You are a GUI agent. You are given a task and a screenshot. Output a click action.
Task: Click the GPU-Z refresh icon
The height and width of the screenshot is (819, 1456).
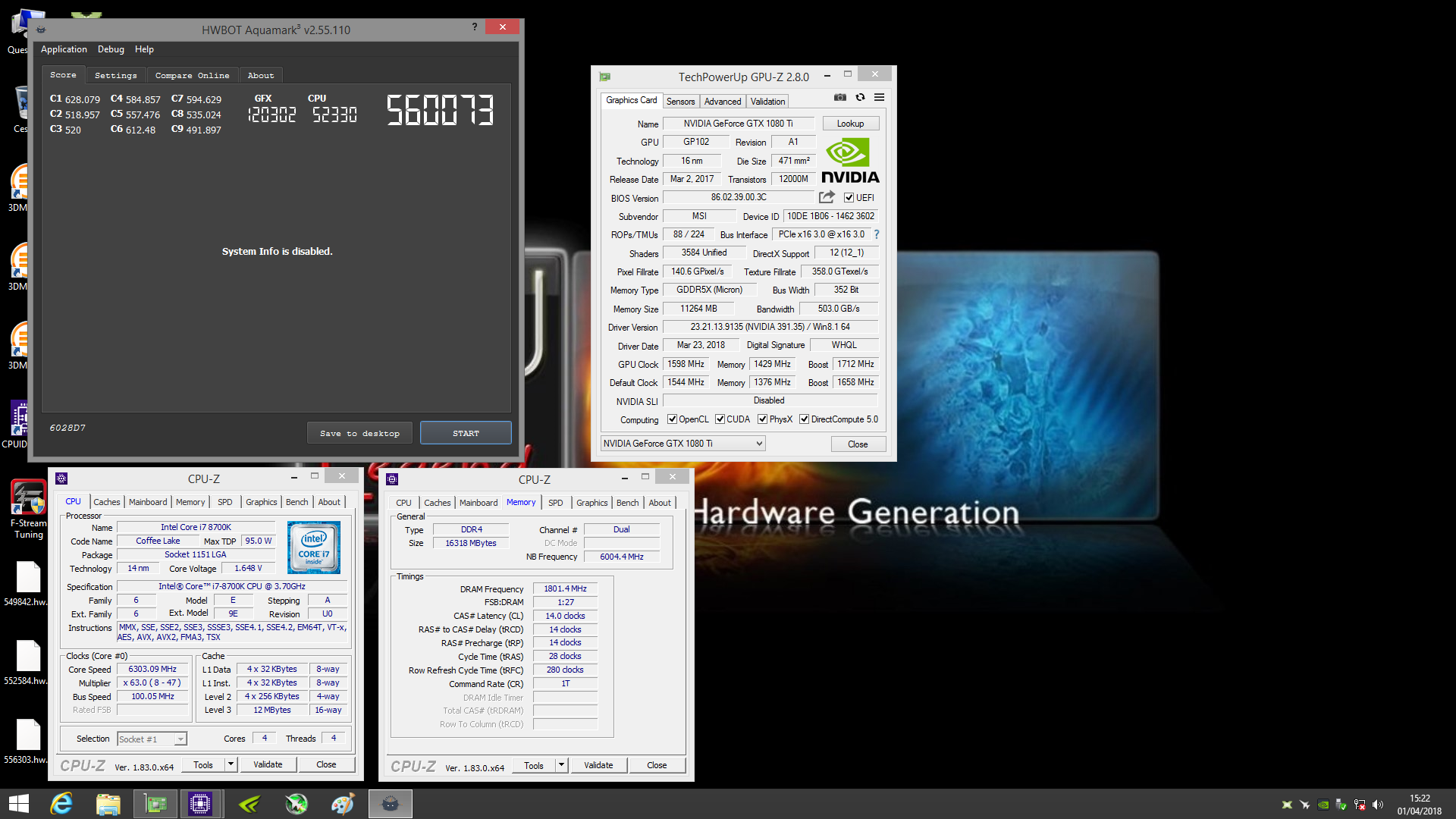pos(860,98)
